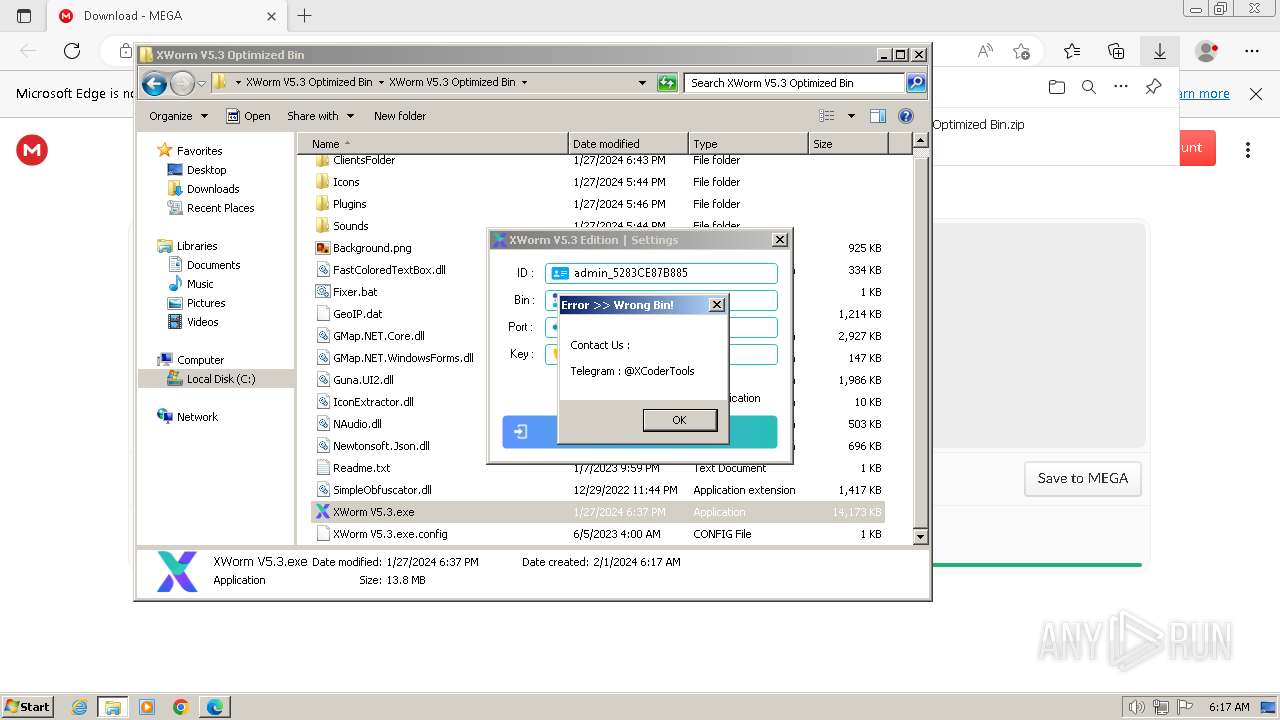
Task: Expand the address bar previous locations dropdown
Action: (x=642, y=83)
